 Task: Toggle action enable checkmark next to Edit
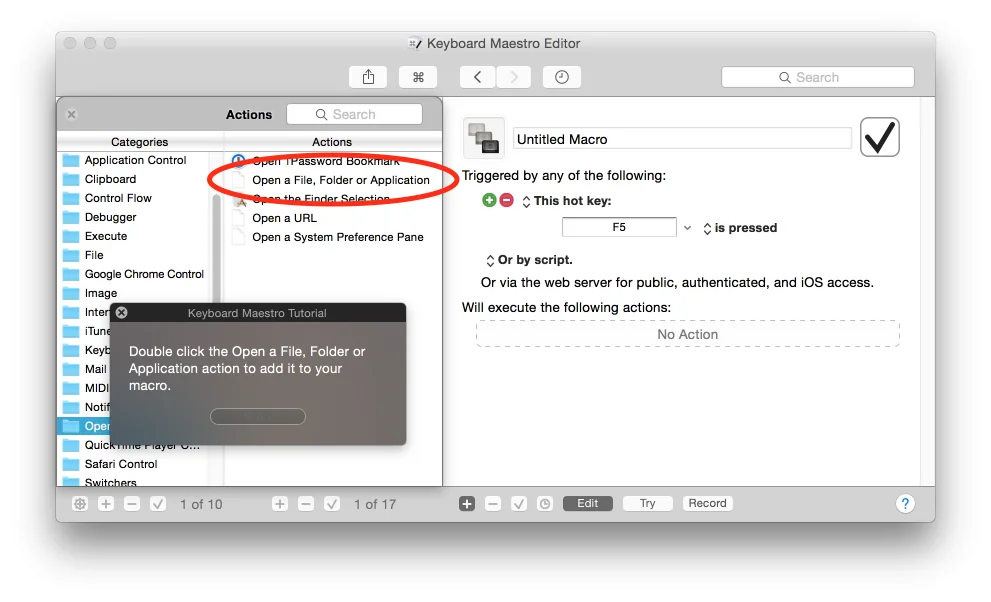pyautogui.click(x=519, y=503)
